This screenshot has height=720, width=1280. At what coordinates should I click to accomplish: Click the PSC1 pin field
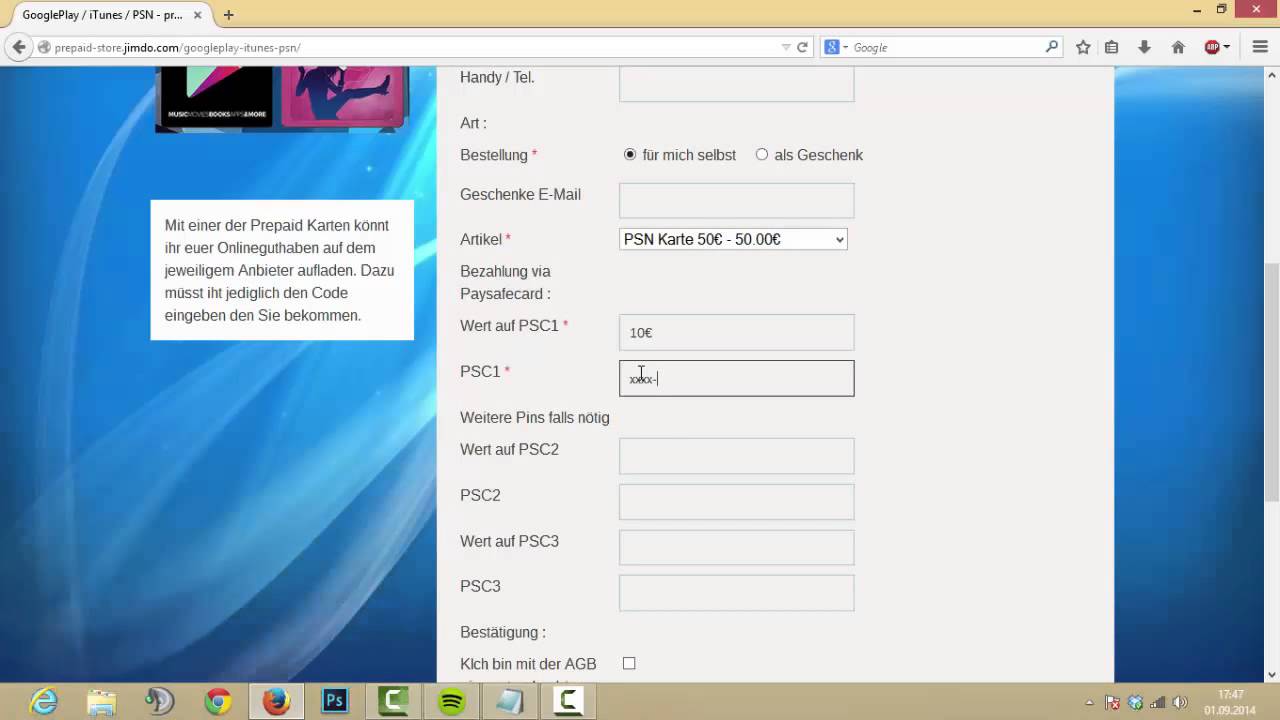pyautogui.click(x=736, y=378)
